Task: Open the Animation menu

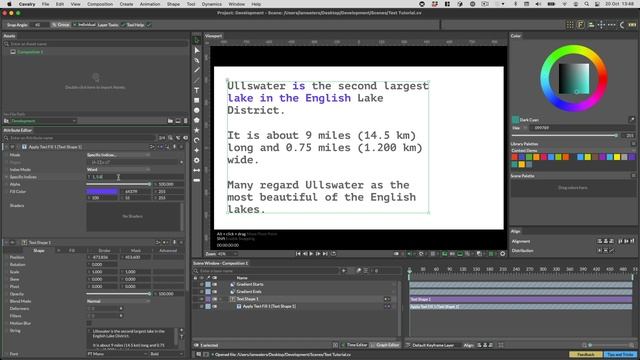Action: (150, 4)
